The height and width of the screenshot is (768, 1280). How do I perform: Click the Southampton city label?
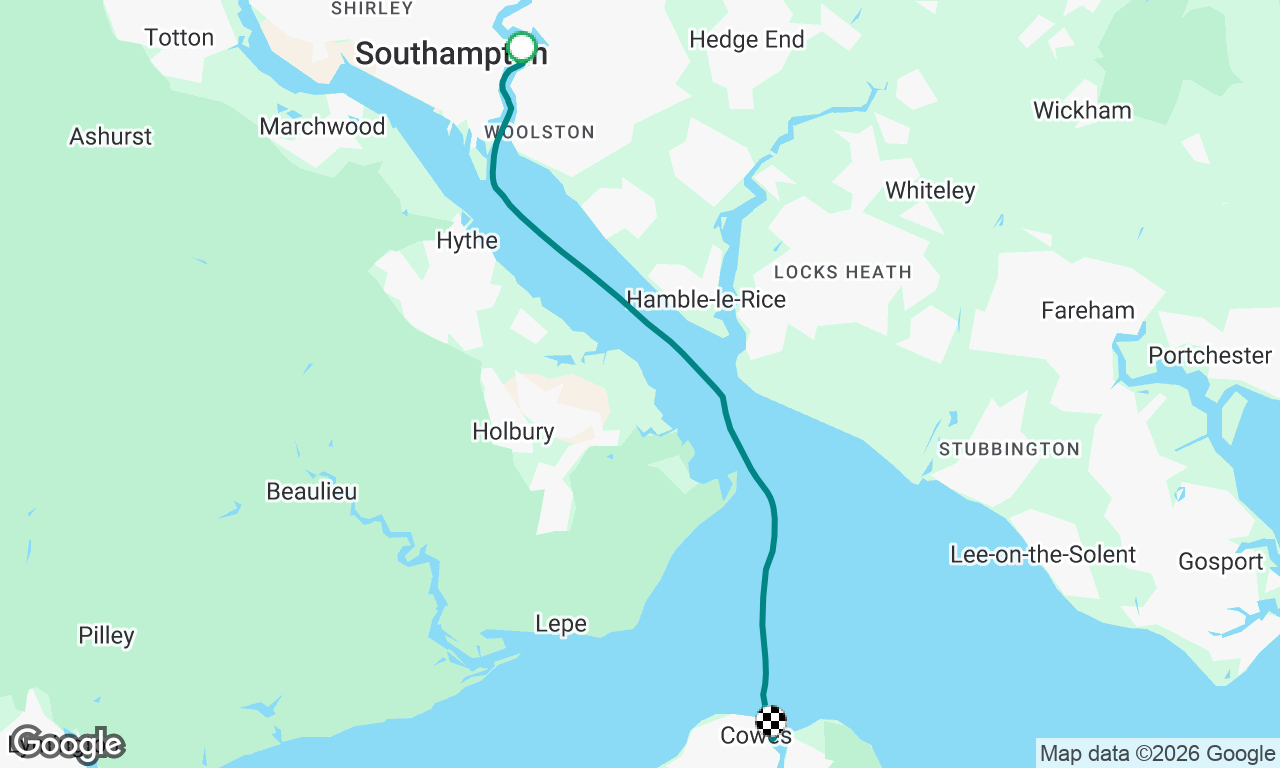coord(451,53)
